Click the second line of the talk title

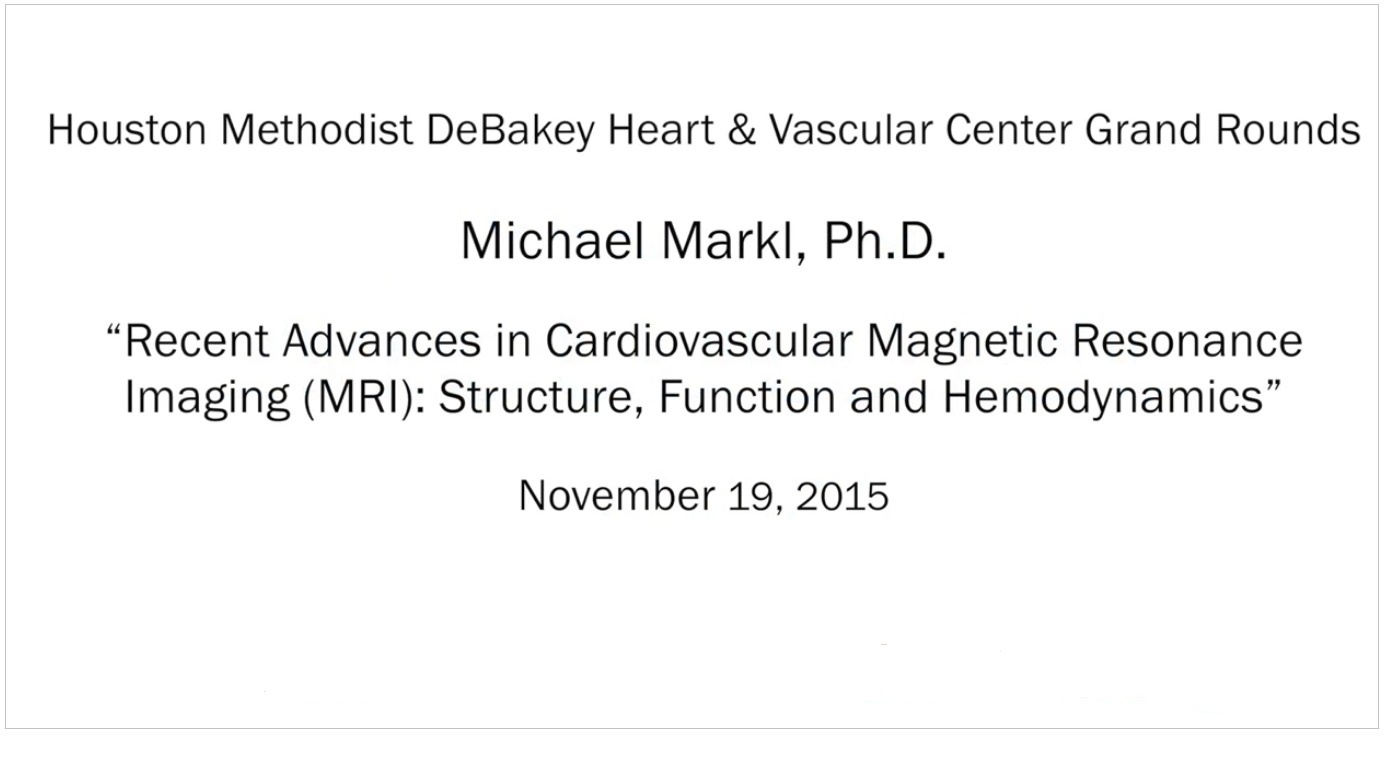703,397
